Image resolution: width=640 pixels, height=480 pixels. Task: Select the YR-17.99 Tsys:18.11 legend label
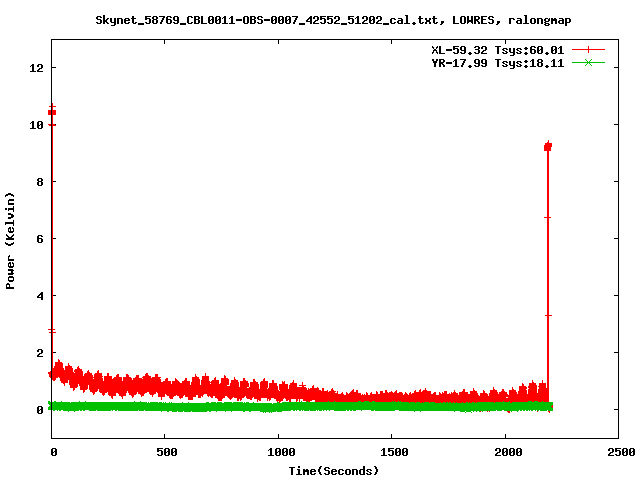tap(498, 63)
